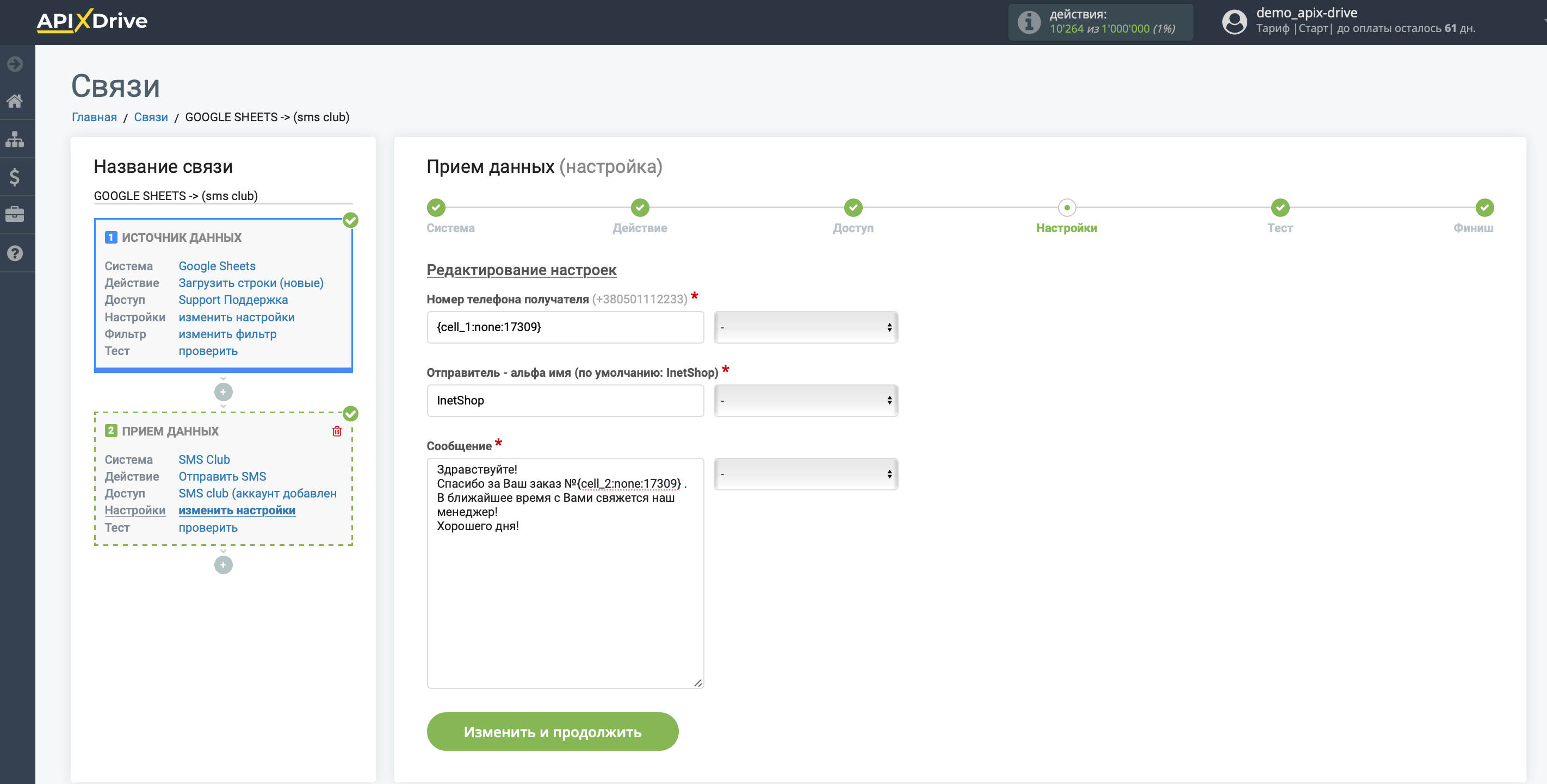Click demo_apix-drive account name
This screenshot has height=784, width=1547.
click(1307, 13)
